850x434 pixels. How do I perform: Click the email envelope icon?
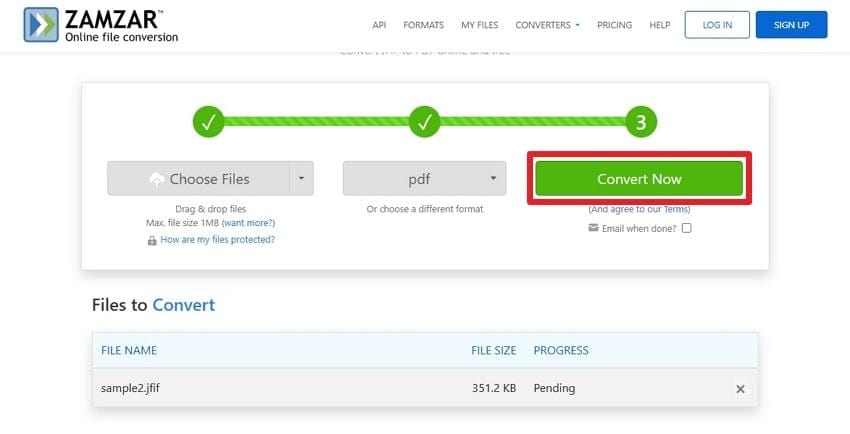(x=593, y=228)
